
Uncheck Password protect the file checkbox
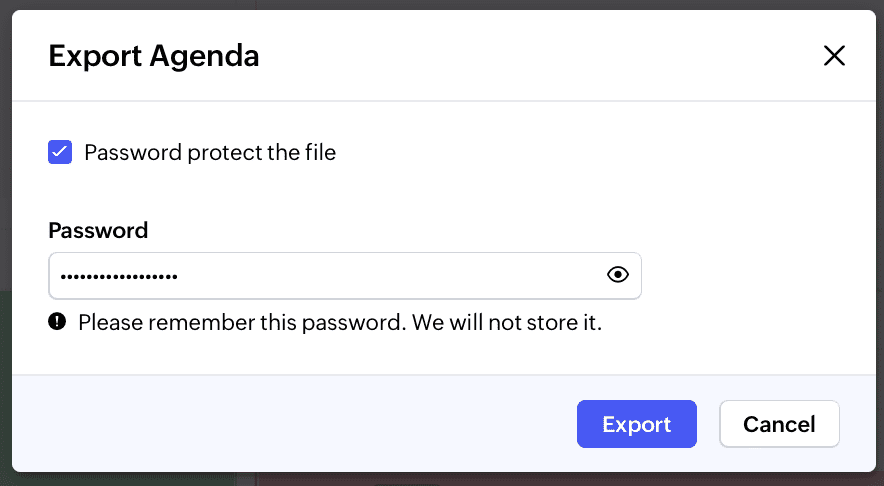(60, 152)
